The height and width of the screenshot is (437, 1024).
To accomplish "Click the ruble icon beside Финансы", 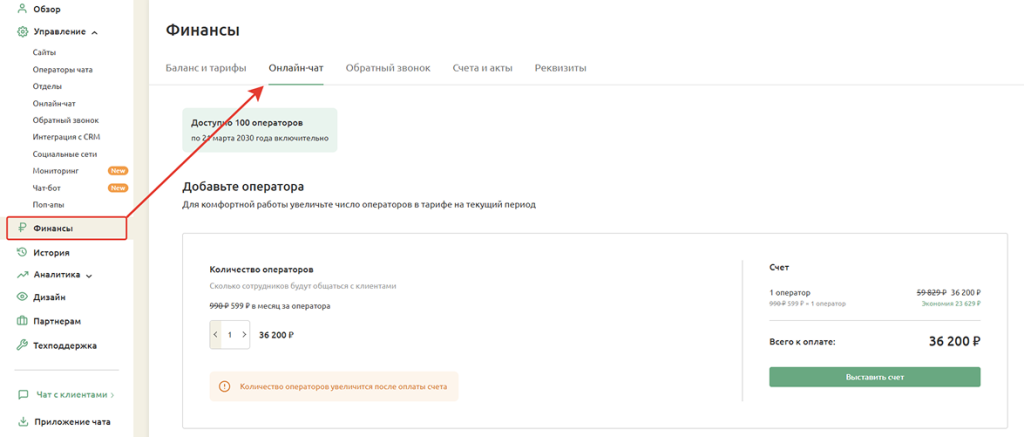I will (22, 228).
